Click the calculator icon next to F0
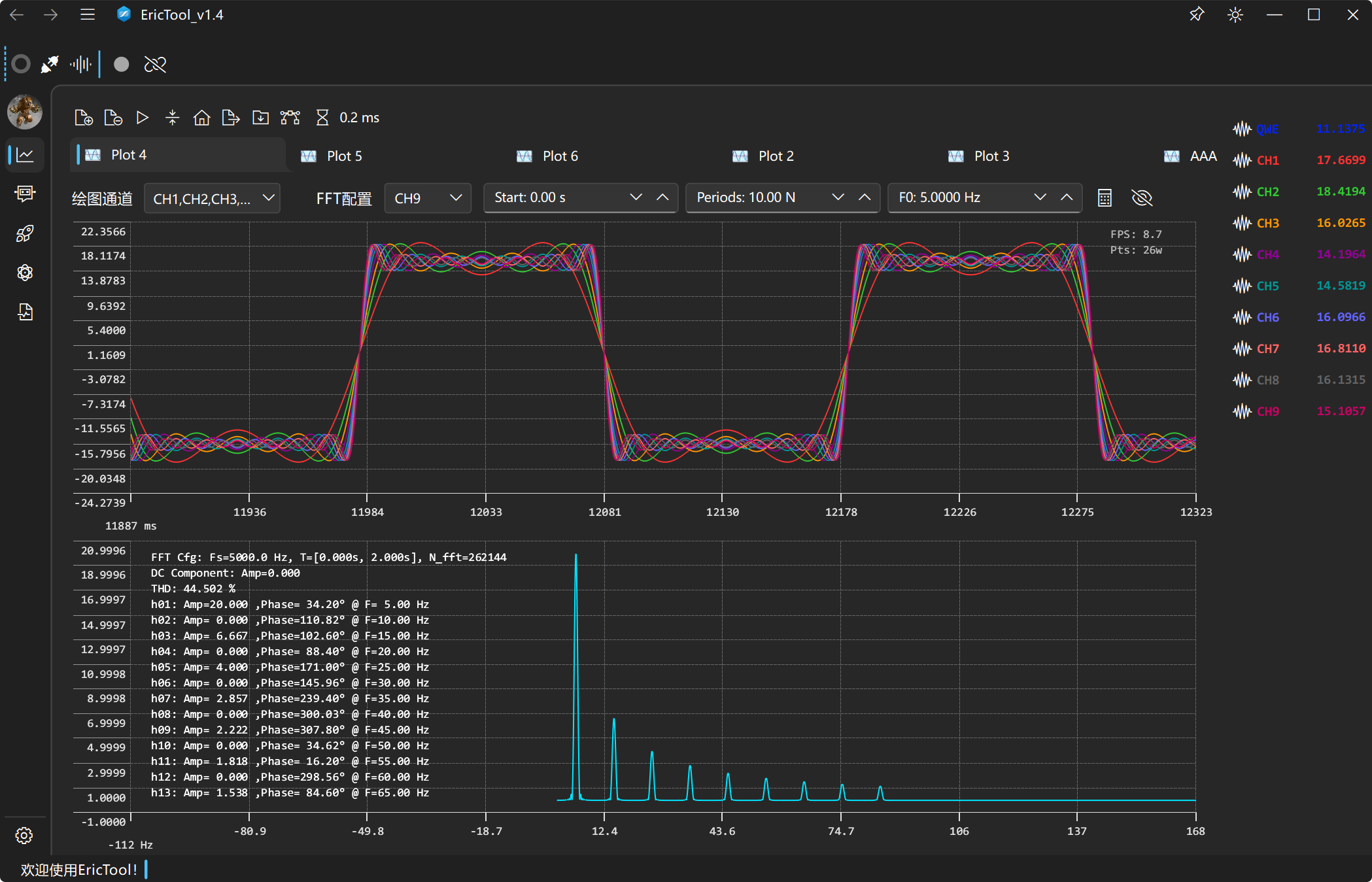 point(1105,198)
